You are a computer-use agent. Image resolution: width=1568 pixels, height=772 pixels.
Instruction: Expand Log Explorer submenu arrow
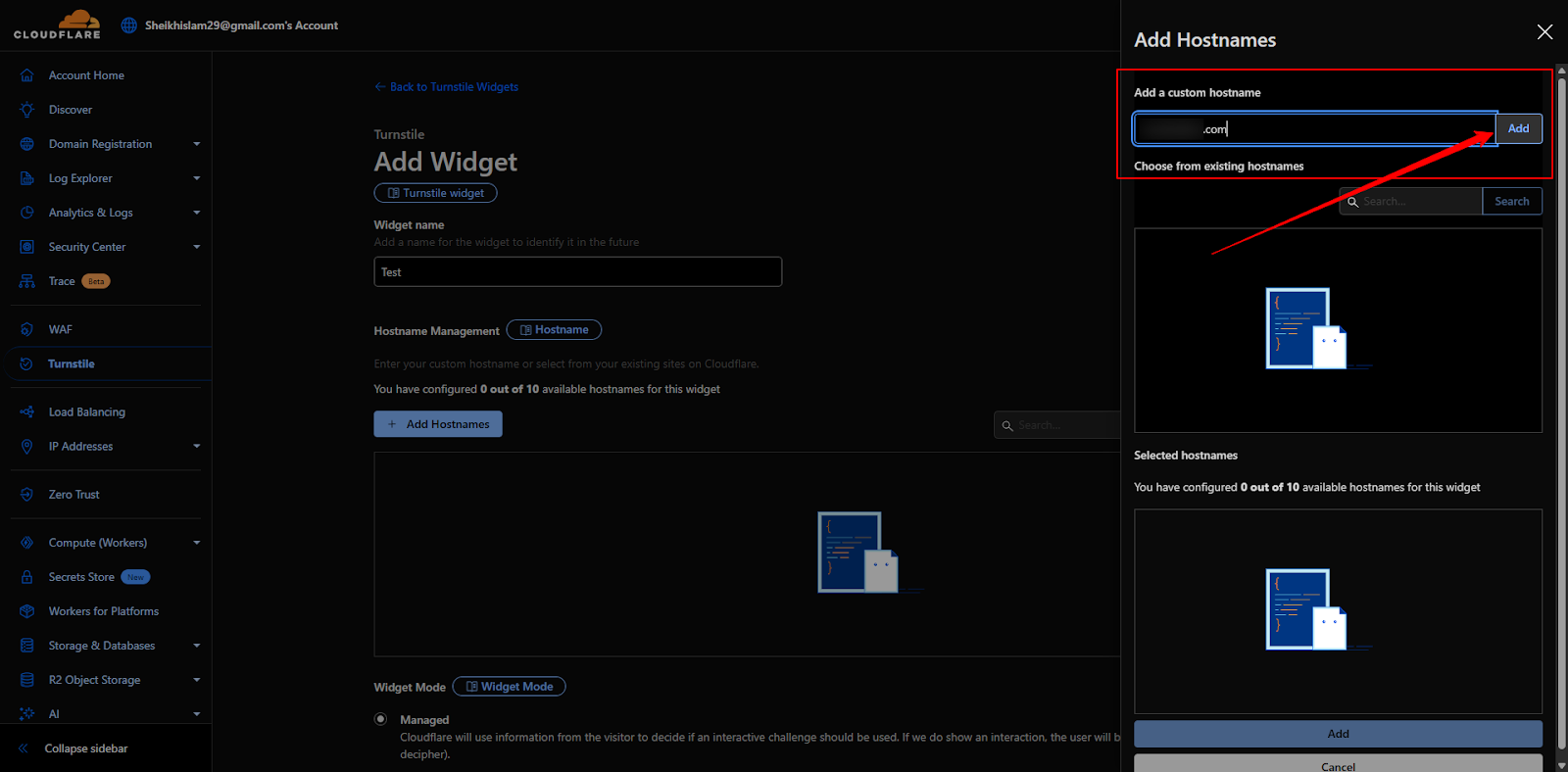coord(196,178)
